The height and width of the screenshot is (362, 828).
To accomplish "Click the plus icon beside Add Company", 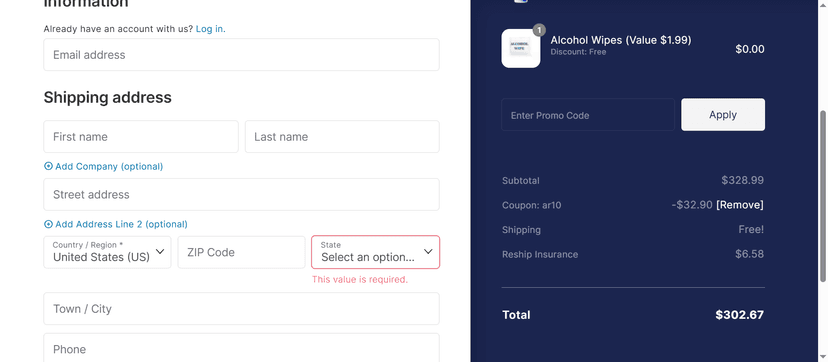I will click(48, 166).
